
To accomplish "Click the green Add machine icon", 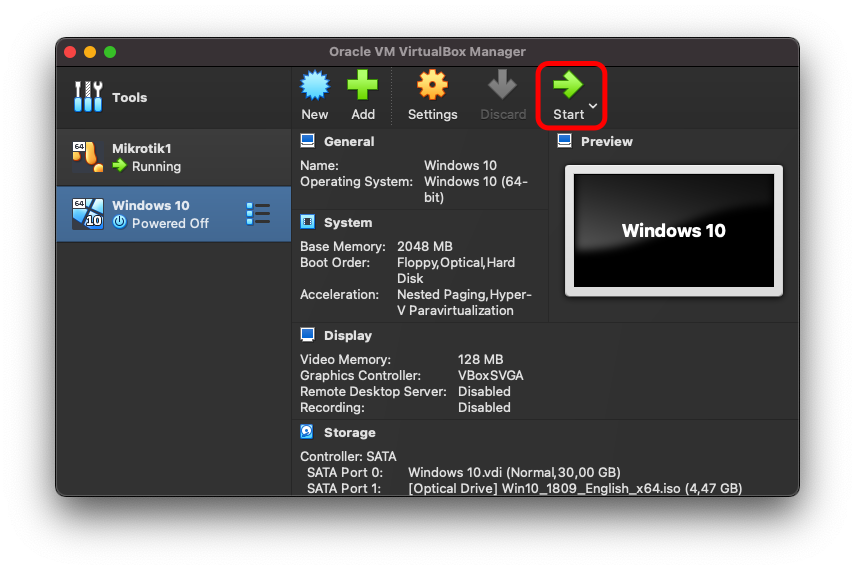I will (363, 86).
